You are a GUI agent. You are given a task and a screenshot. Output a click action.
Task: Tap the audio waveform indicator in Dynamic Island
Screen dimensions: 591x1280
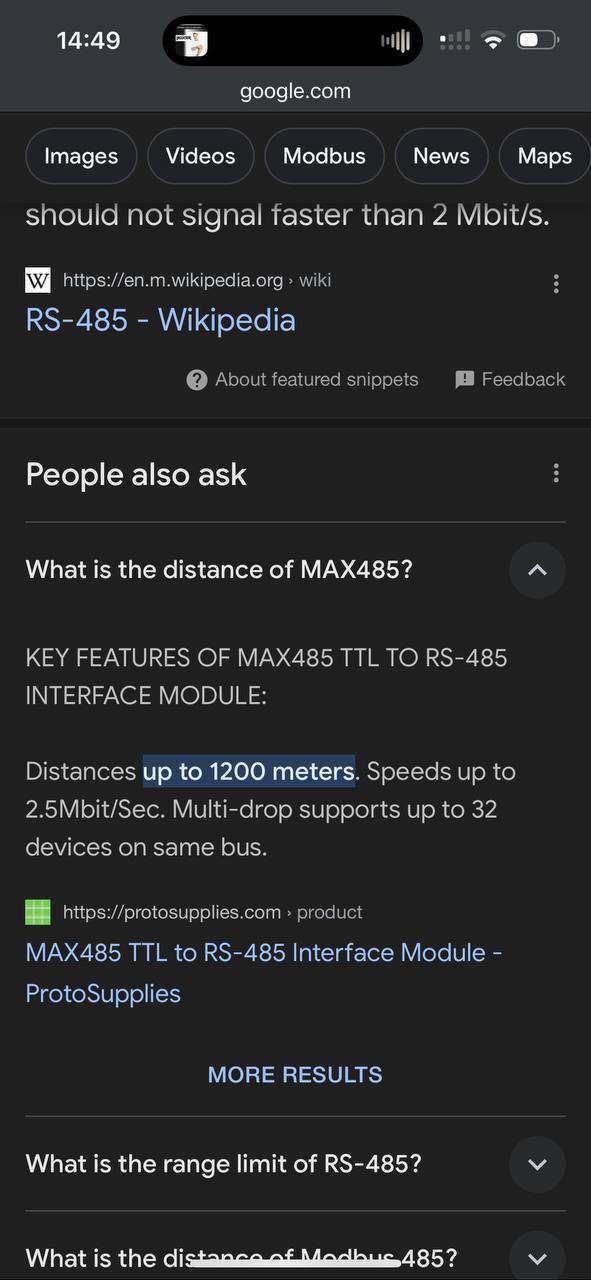tap(396, 41)
